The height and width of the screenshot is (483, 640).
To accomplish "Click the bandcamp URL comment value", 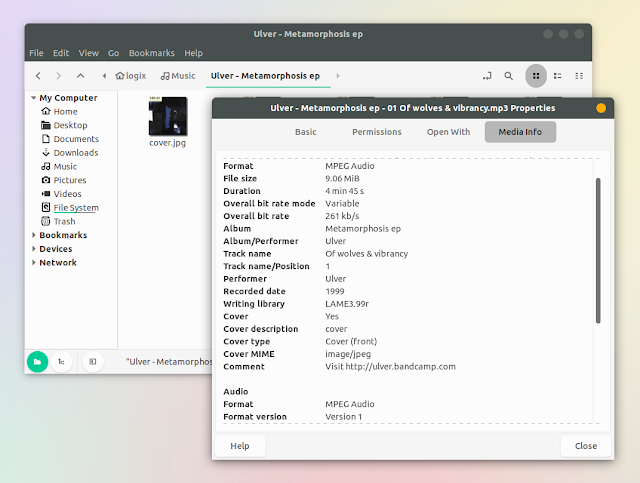I will (390, 367).
